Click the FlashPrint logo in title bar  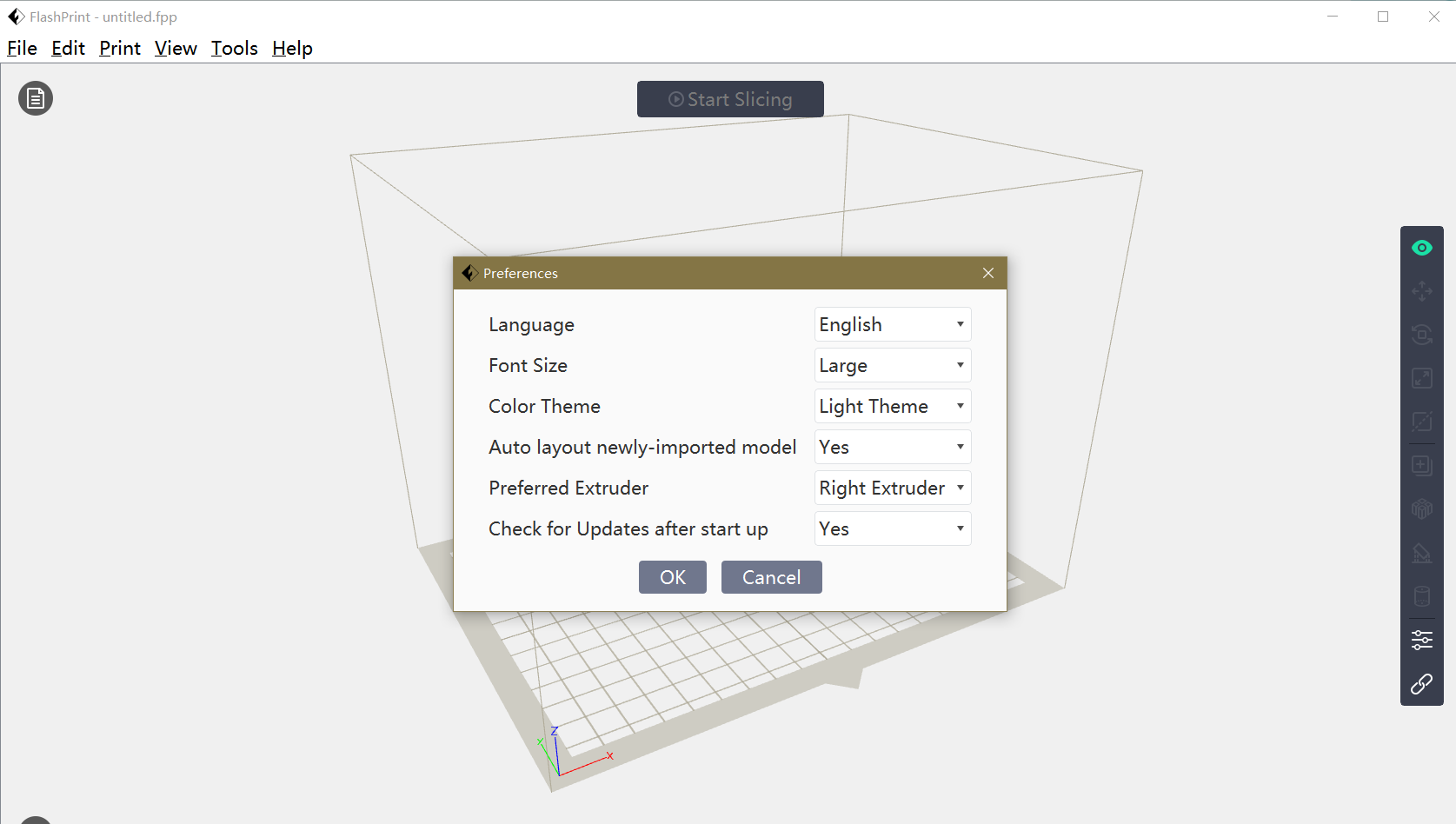tap(16, 17)
